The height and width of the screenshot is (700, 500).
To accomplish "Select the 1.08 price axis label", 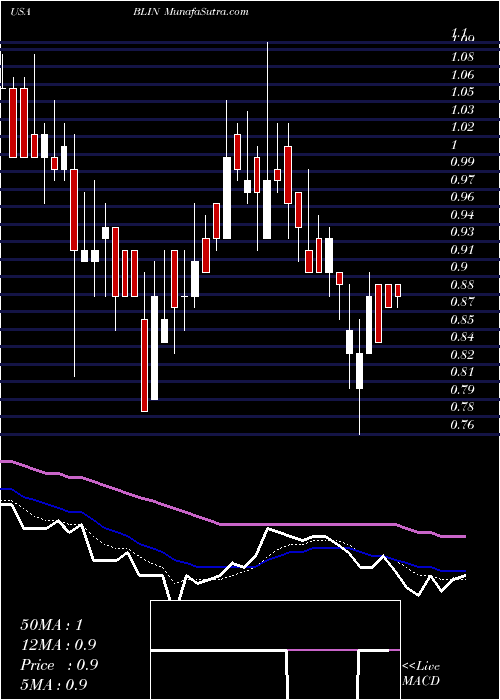I will 462,57.
